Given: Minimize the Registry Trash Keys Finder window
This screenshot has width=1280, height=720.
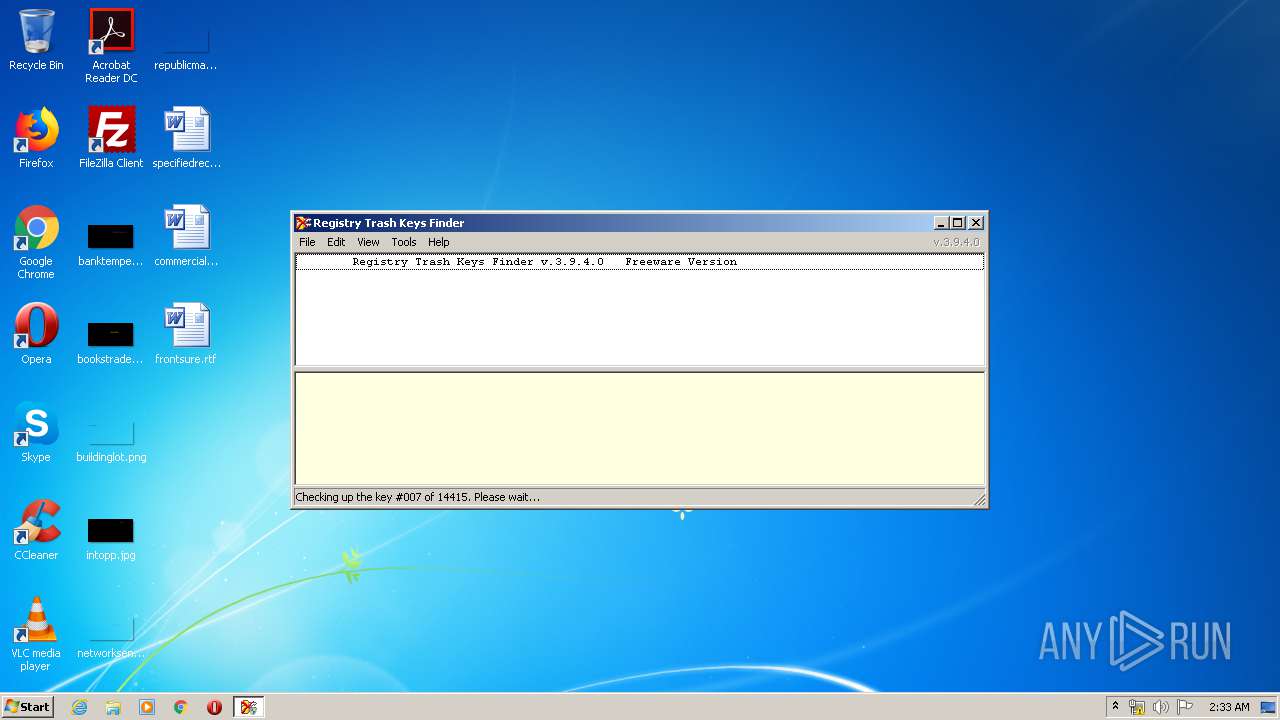Looking at the screenshot, I should [941, 223].
